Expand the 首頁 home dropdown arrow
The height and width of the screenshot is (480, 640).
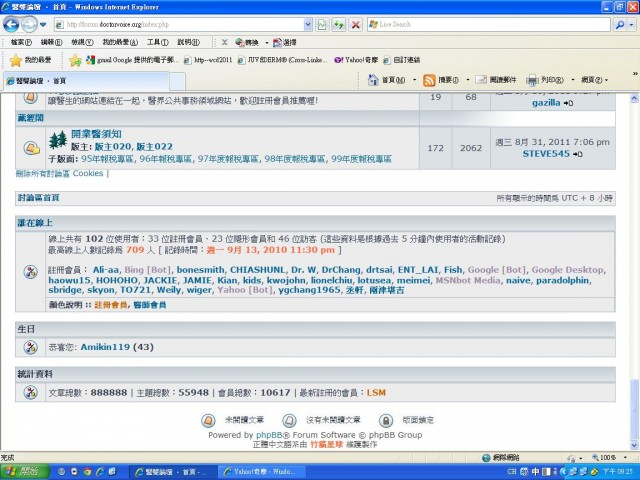(x=414, y=80)
